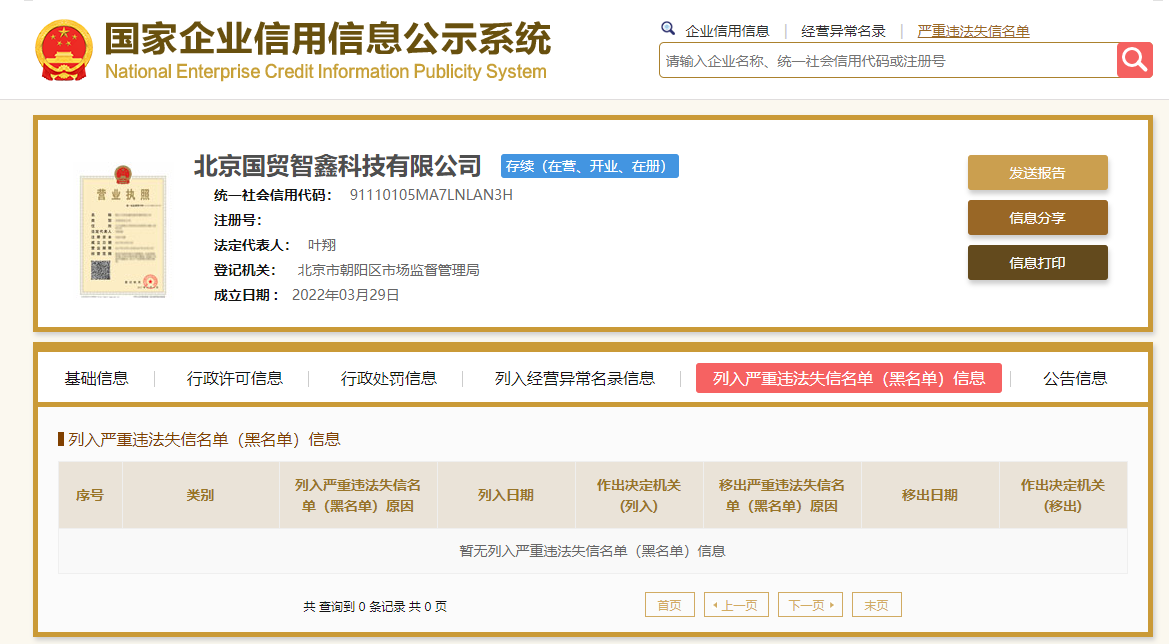Click the small magnifier icon beside 企业信用信息
The image size is (1169, 644).
click(668, 28)
